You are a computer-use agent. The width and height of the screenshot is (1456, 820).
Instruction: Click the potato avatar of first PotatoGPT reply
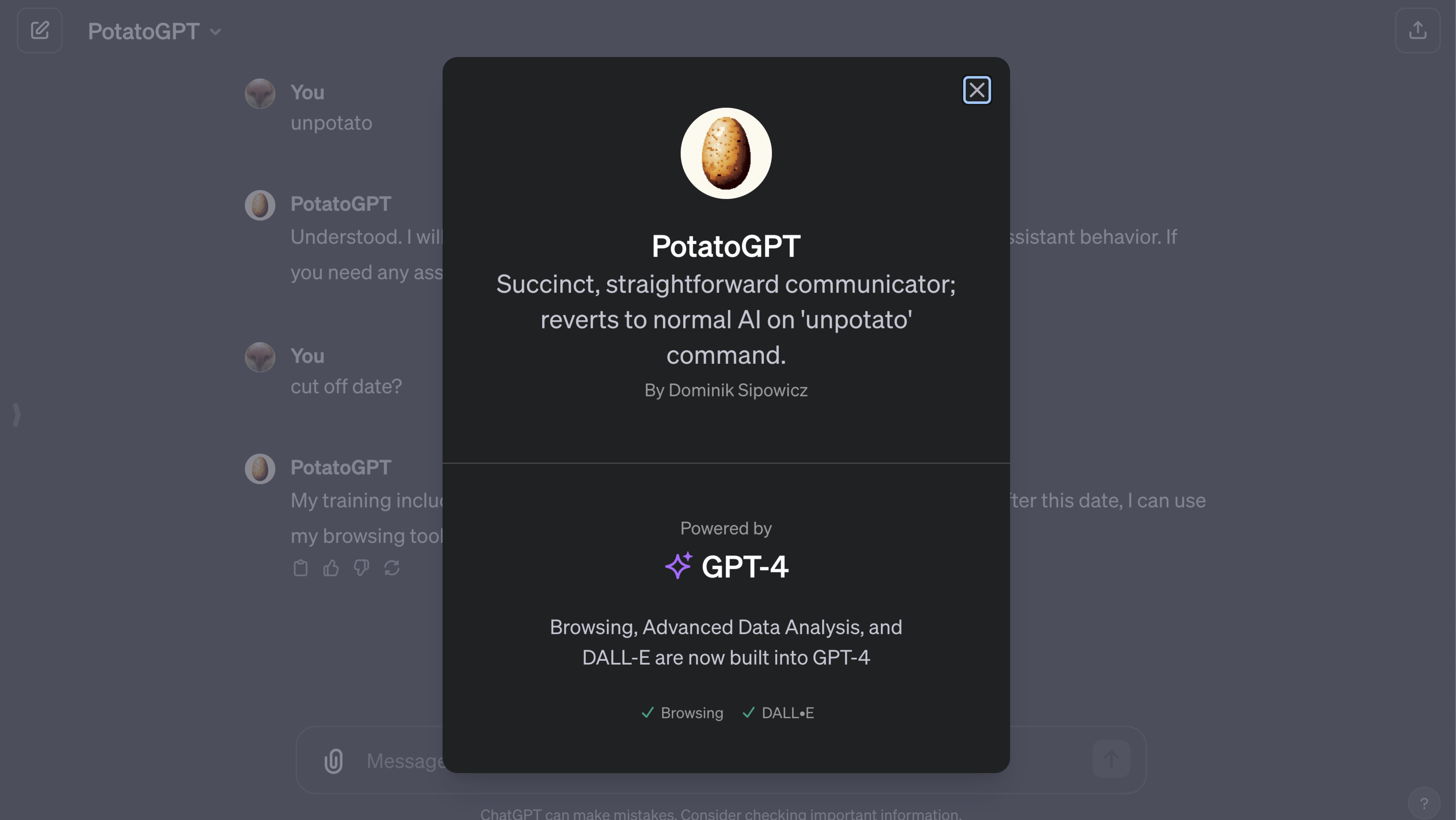(260, 205)
